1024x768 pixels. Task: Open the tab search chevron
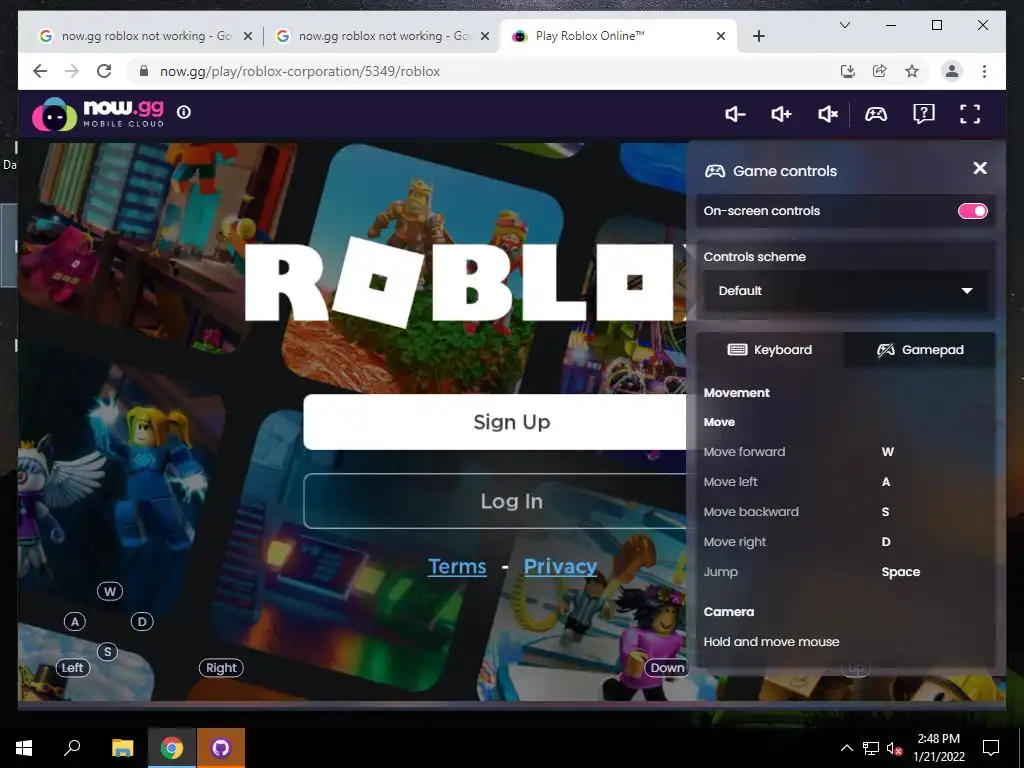pos(844,25)
